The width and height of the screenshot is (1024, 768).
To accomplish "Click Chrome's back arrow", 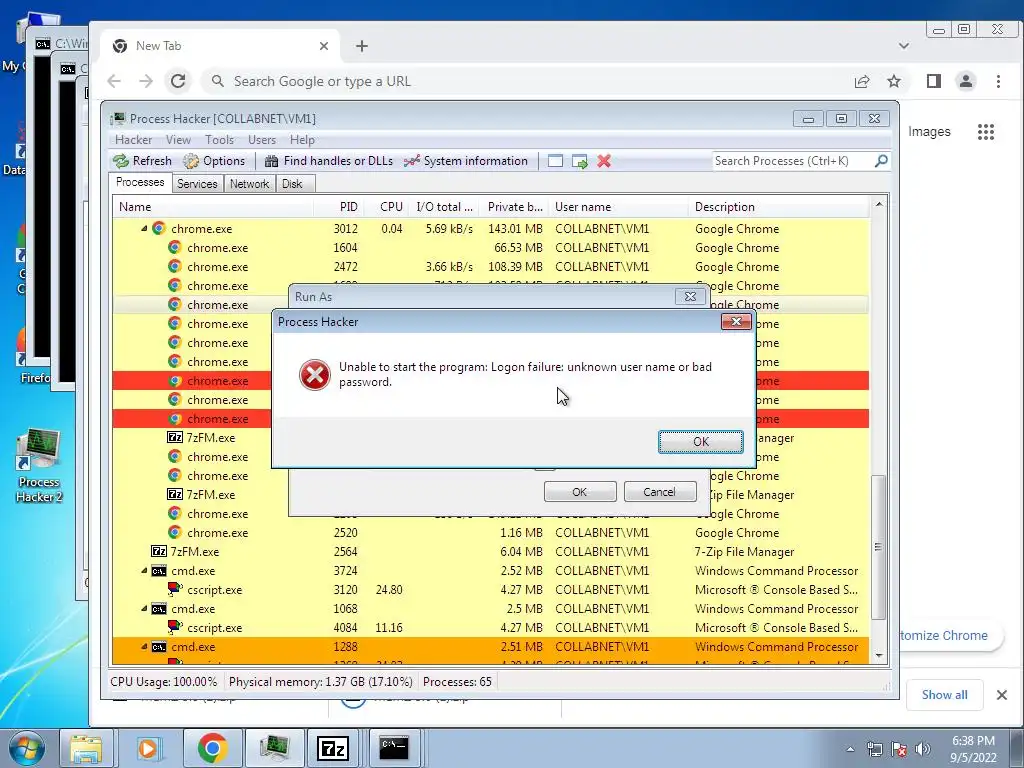I will (114, 81).
